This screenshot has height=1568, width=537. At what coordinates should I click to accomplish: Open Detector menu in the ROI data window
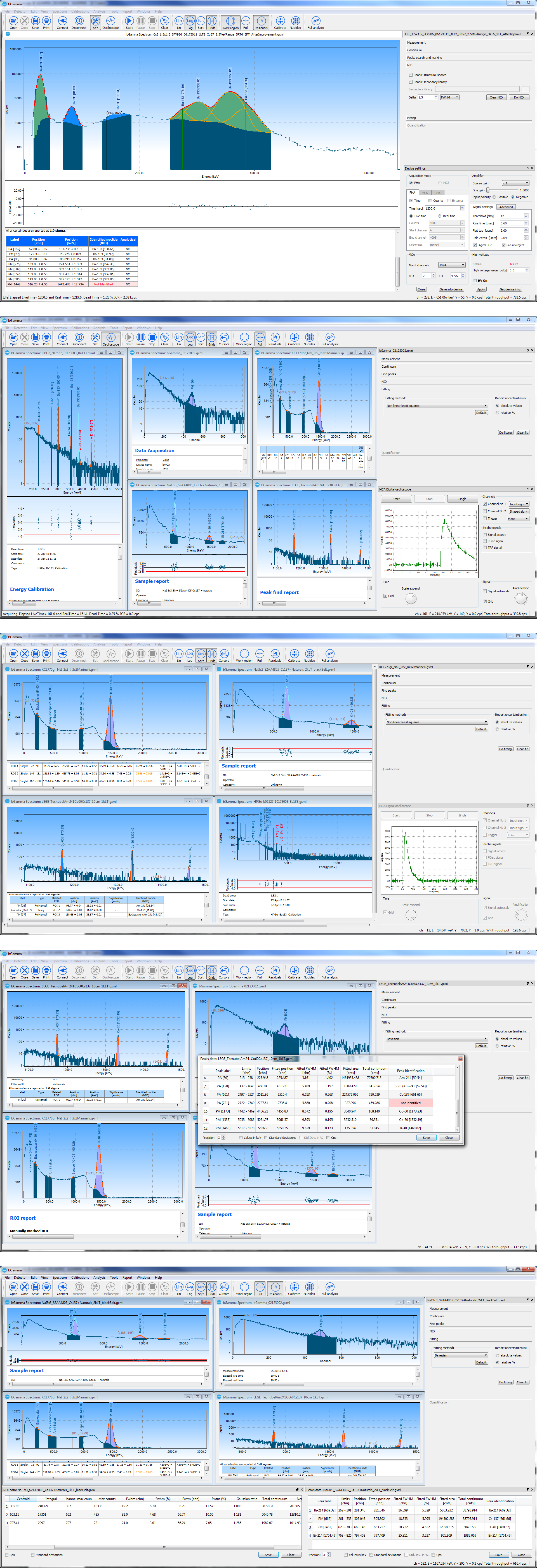[x=20, y=1277]
